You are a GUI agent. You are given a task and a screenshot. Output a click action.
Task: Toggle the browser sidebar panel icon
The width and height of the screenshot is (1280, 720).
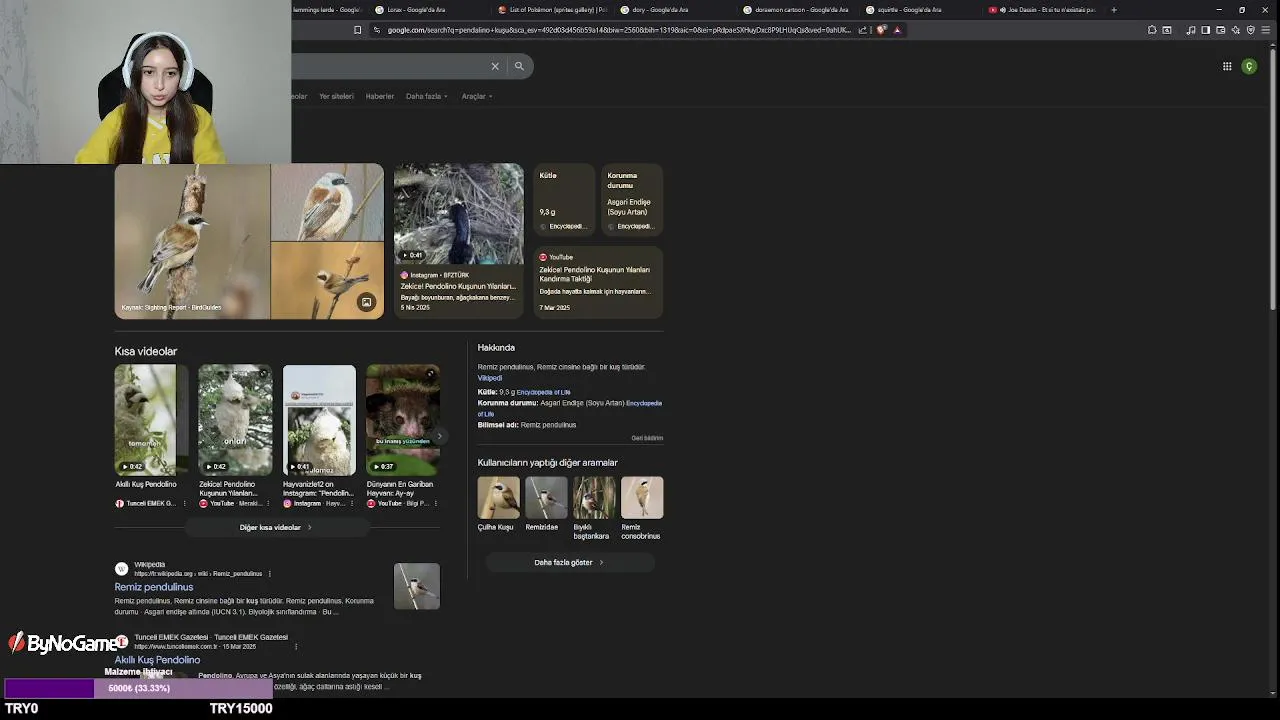[1205, 30]
